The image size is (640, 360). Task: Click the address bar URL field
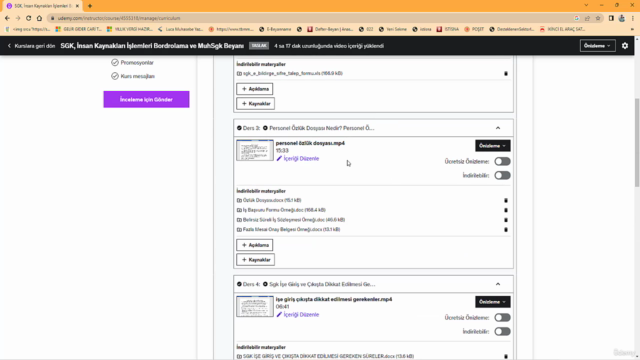[x=310, y=18]
